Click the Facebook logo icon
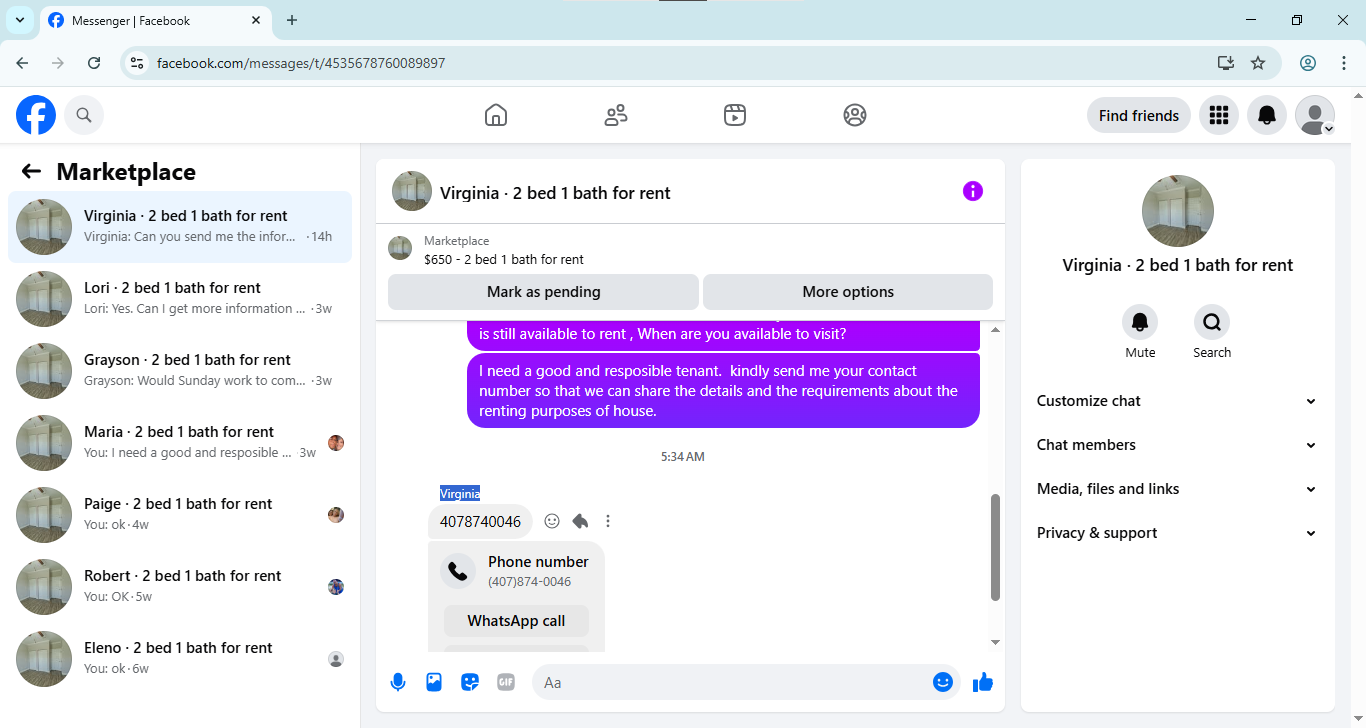1366x728 pixels. [x=36, y=115]
